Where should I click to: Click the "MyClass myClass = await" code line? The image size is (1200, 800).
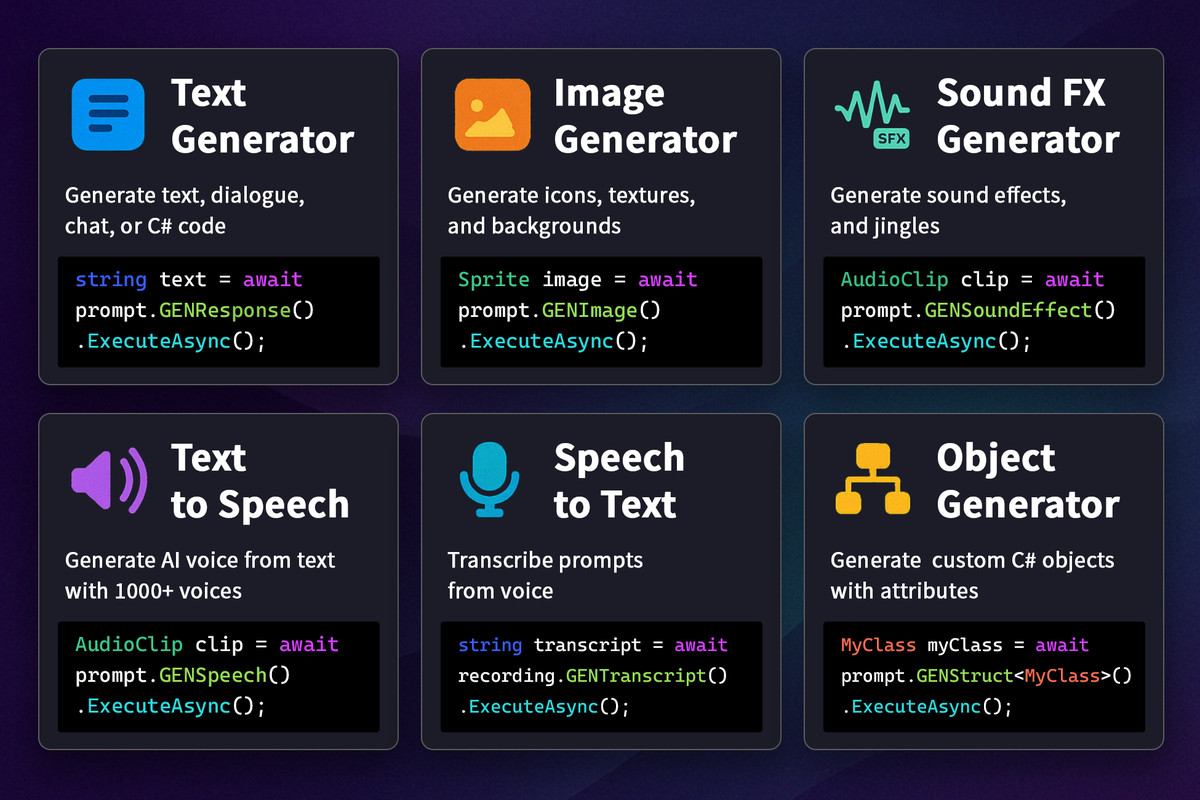click(965, 645)
